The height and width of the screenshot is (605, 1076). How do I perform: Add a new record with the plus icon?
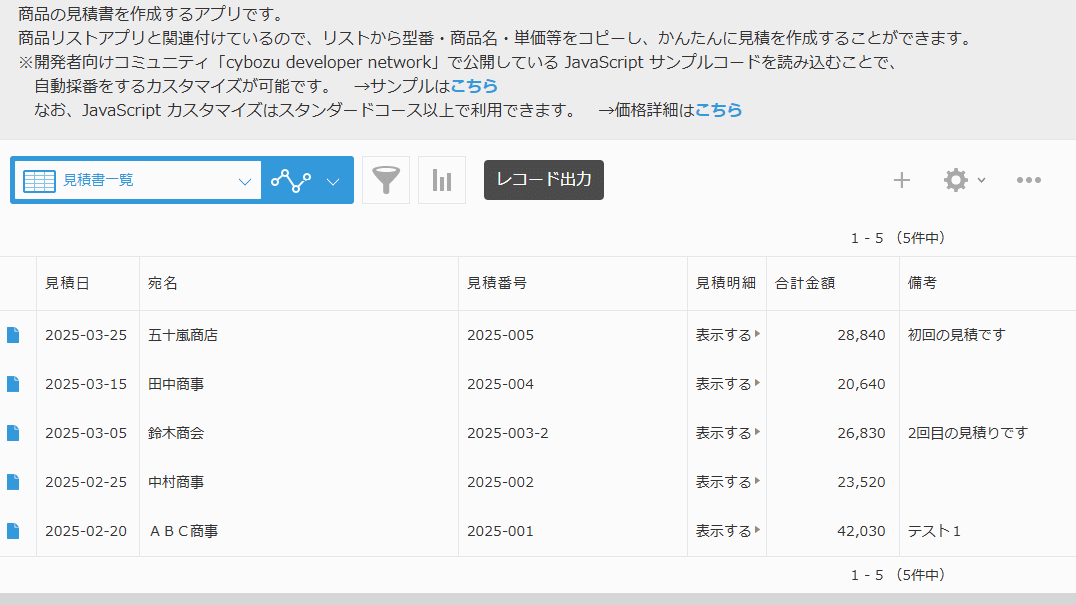click(x=901, y=180)
